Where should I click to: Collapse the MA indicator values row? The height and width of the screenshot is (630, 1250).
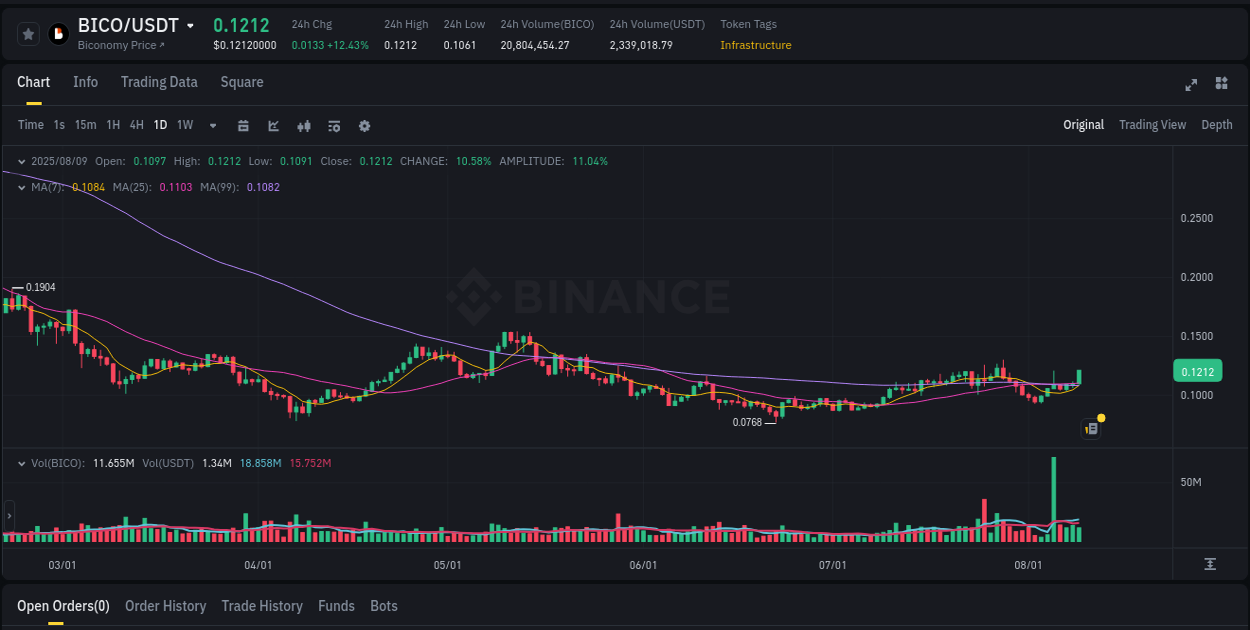coord(22,187)
